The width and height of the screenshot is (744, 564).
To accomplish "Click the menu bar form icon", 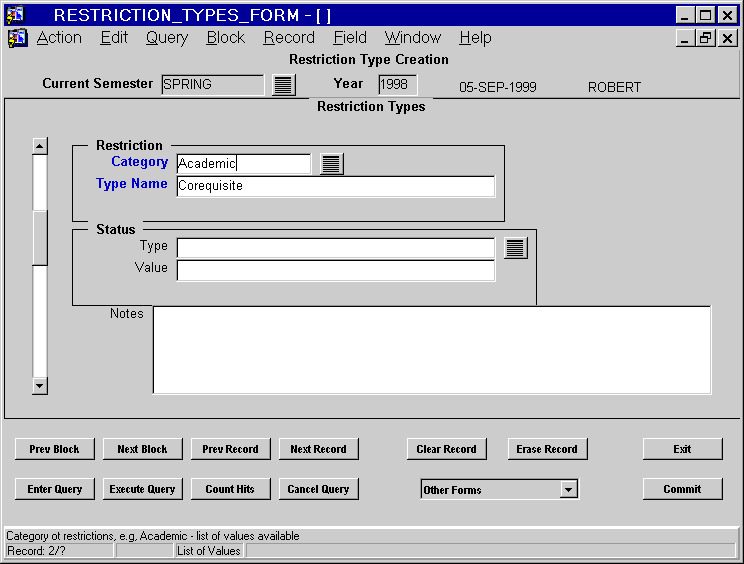I will tap(18, 38).
